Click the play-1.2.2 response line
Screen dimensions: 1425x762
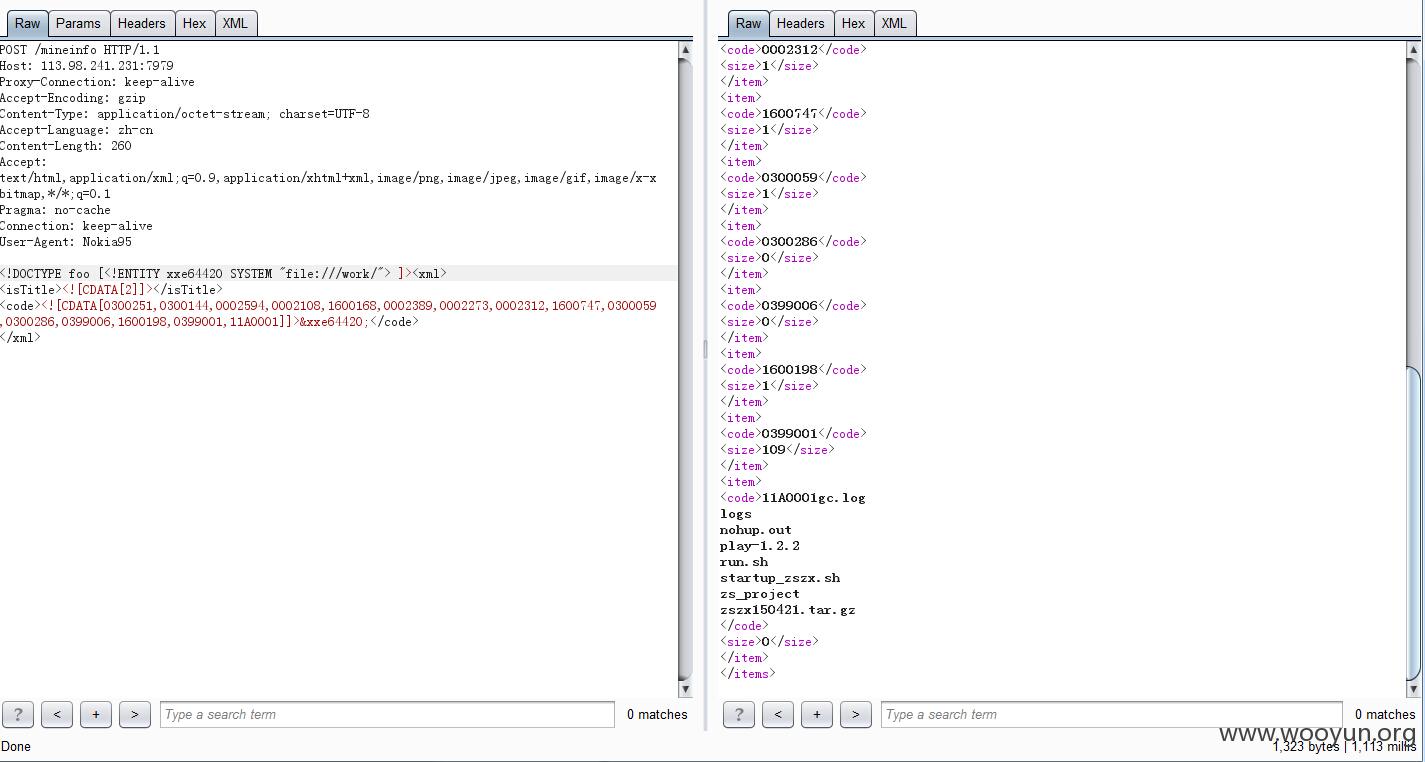[x=760, y=546]
